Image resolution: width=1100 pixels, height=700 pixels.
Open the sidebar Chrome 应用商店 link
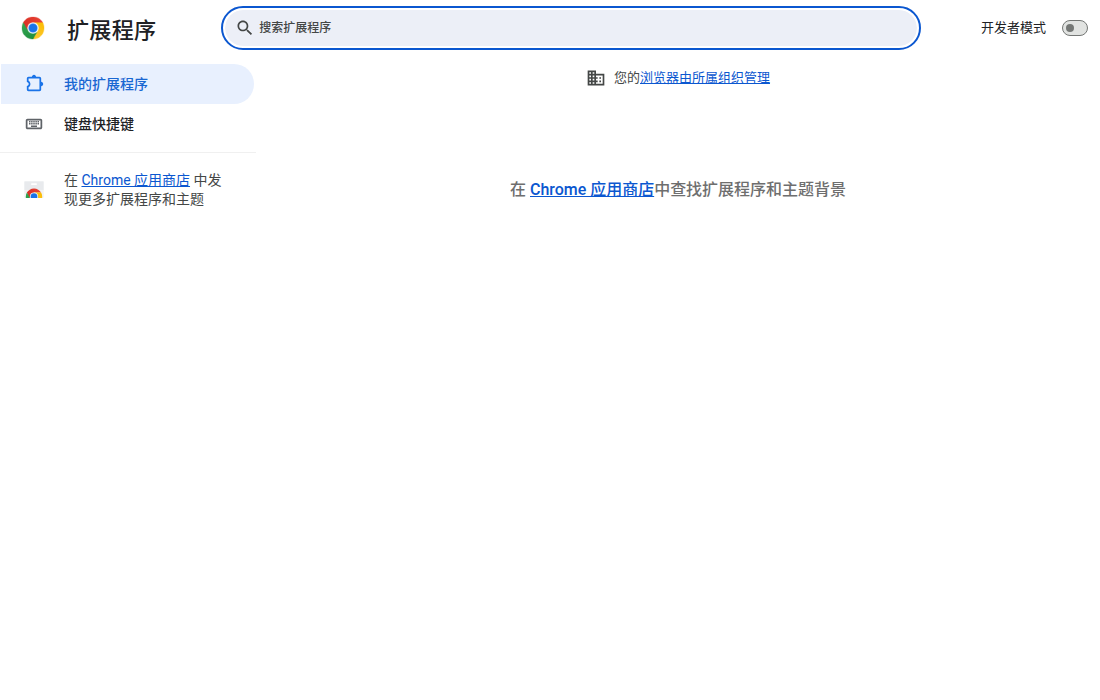[x=135, y=180]
